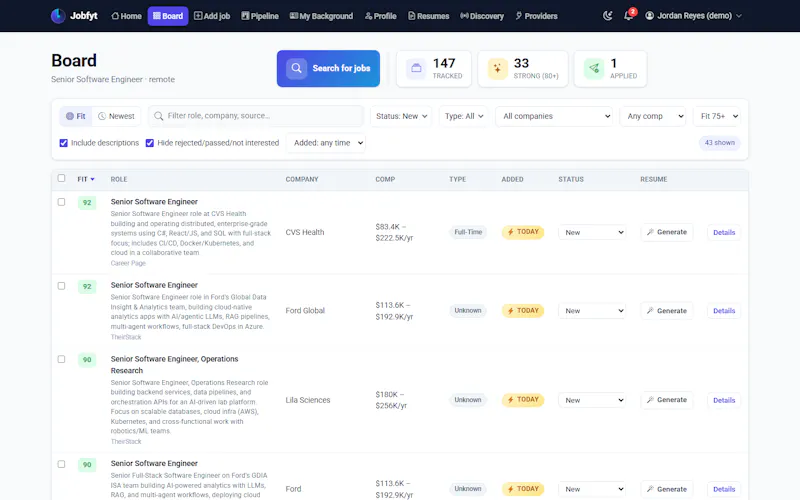Check the select-all checkbox in table header
The height and width of the screenshot is (500, 800).
pyautogui.click(x=61, y=178)
